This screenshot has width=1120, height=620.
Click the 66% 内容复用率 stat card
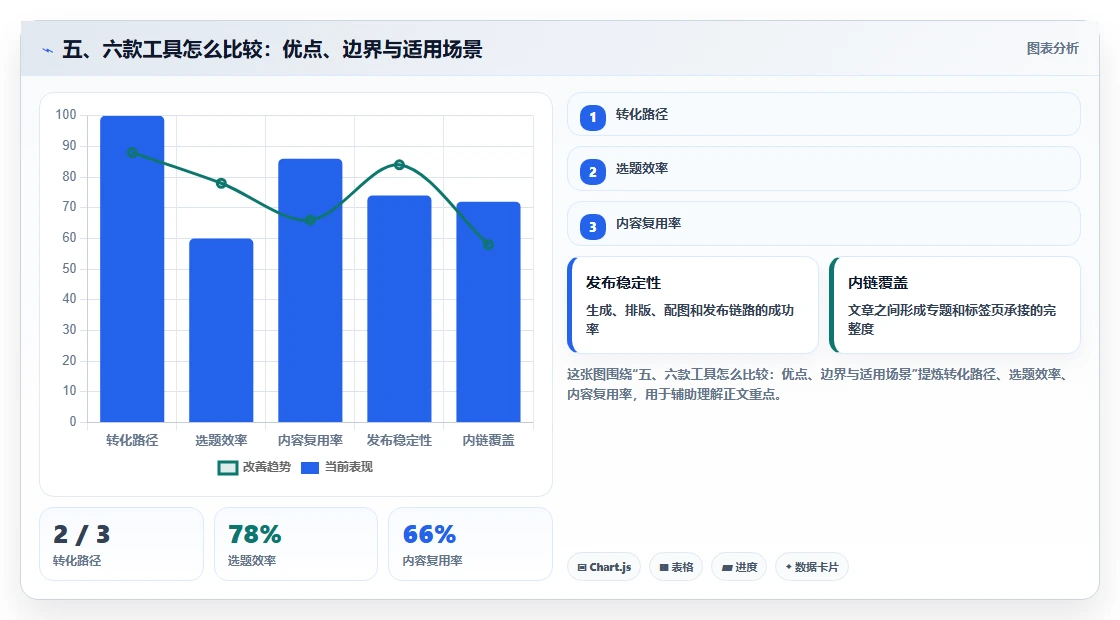click(470, 544)
